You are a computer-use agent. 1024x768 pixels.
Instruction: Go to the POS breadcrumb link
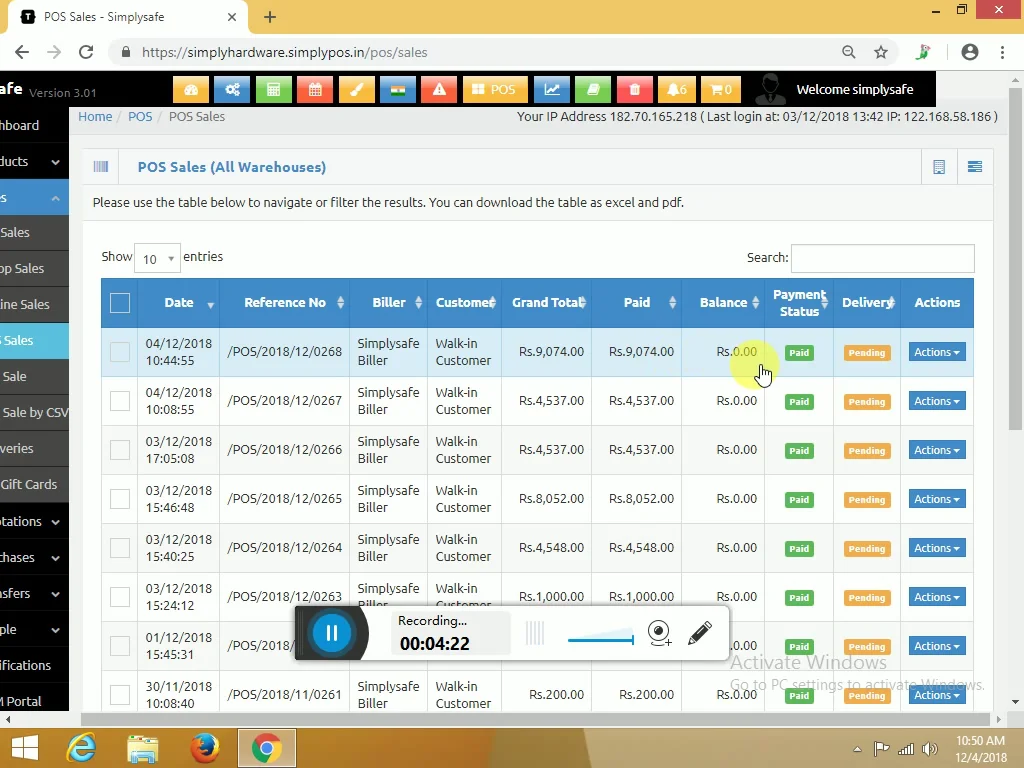click(140, 116)
